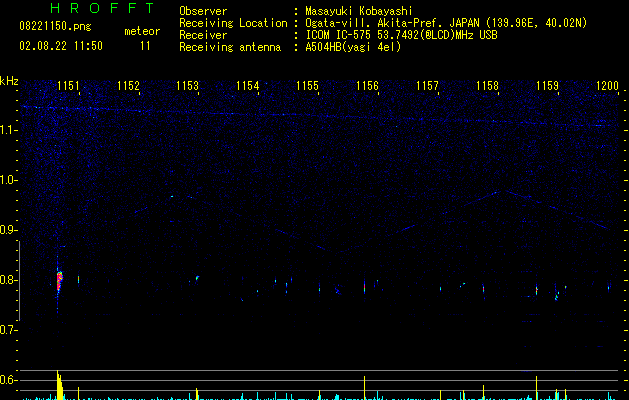The height and width of the screenshot is (400, 629).
Task: Click the 1158 time axis label
Action: pos(487,86)
